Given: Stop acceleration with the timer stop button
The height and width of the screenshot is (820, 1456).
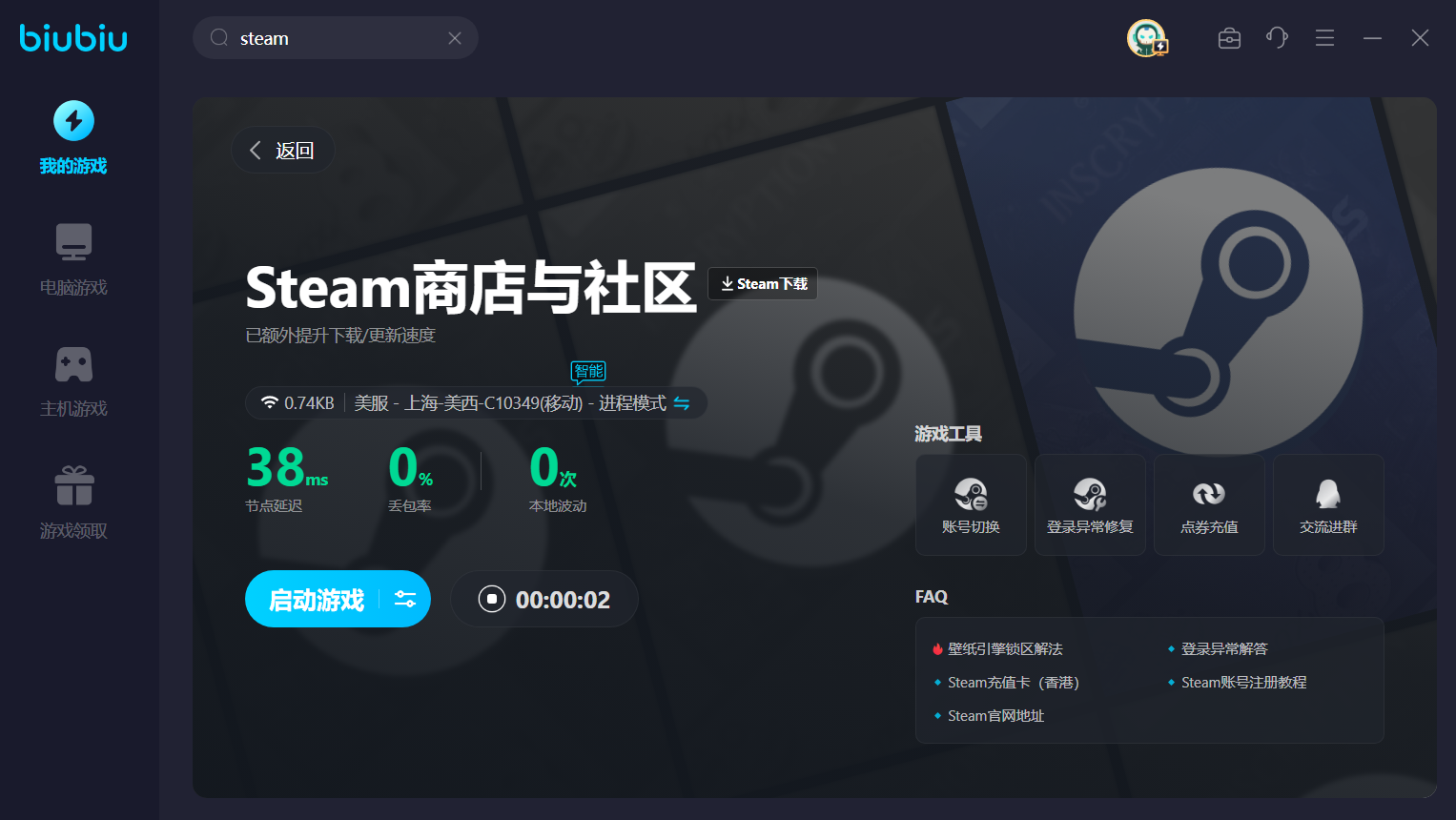Looking at the screenshot, I should pos(492,600).
